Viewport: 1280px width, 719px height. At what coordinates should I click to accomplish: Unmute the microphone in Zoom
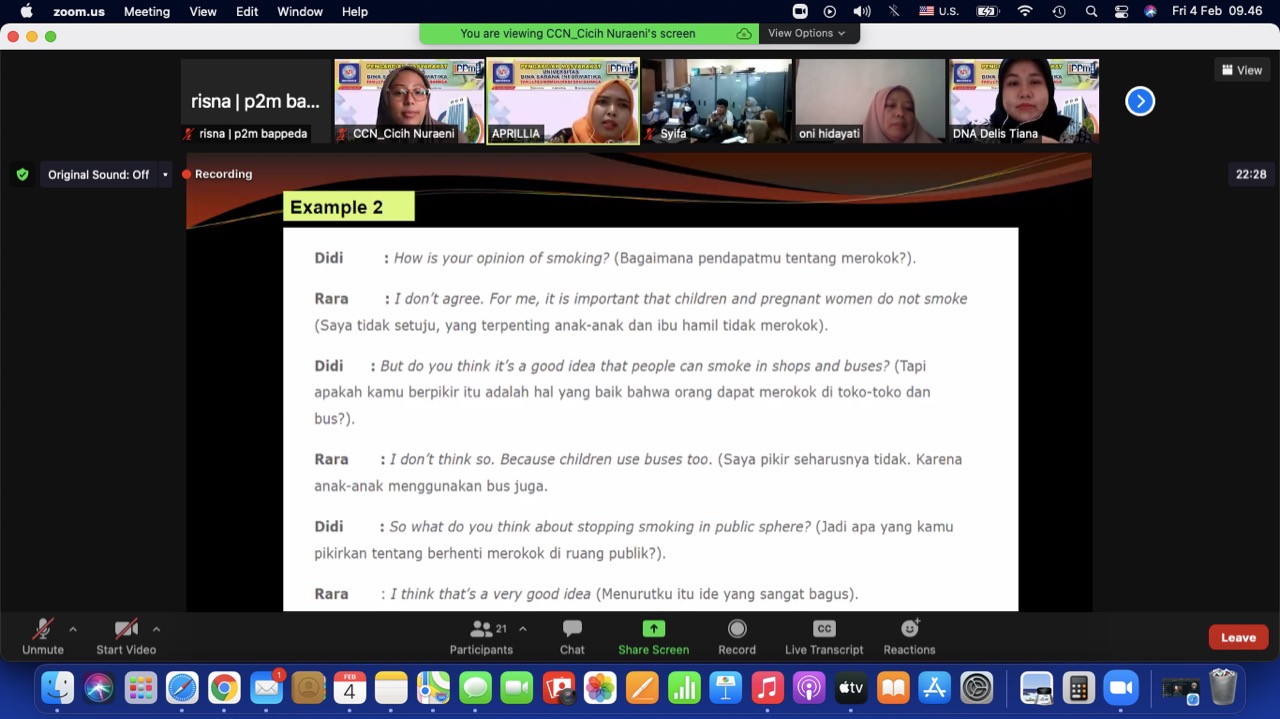point(43,637)
